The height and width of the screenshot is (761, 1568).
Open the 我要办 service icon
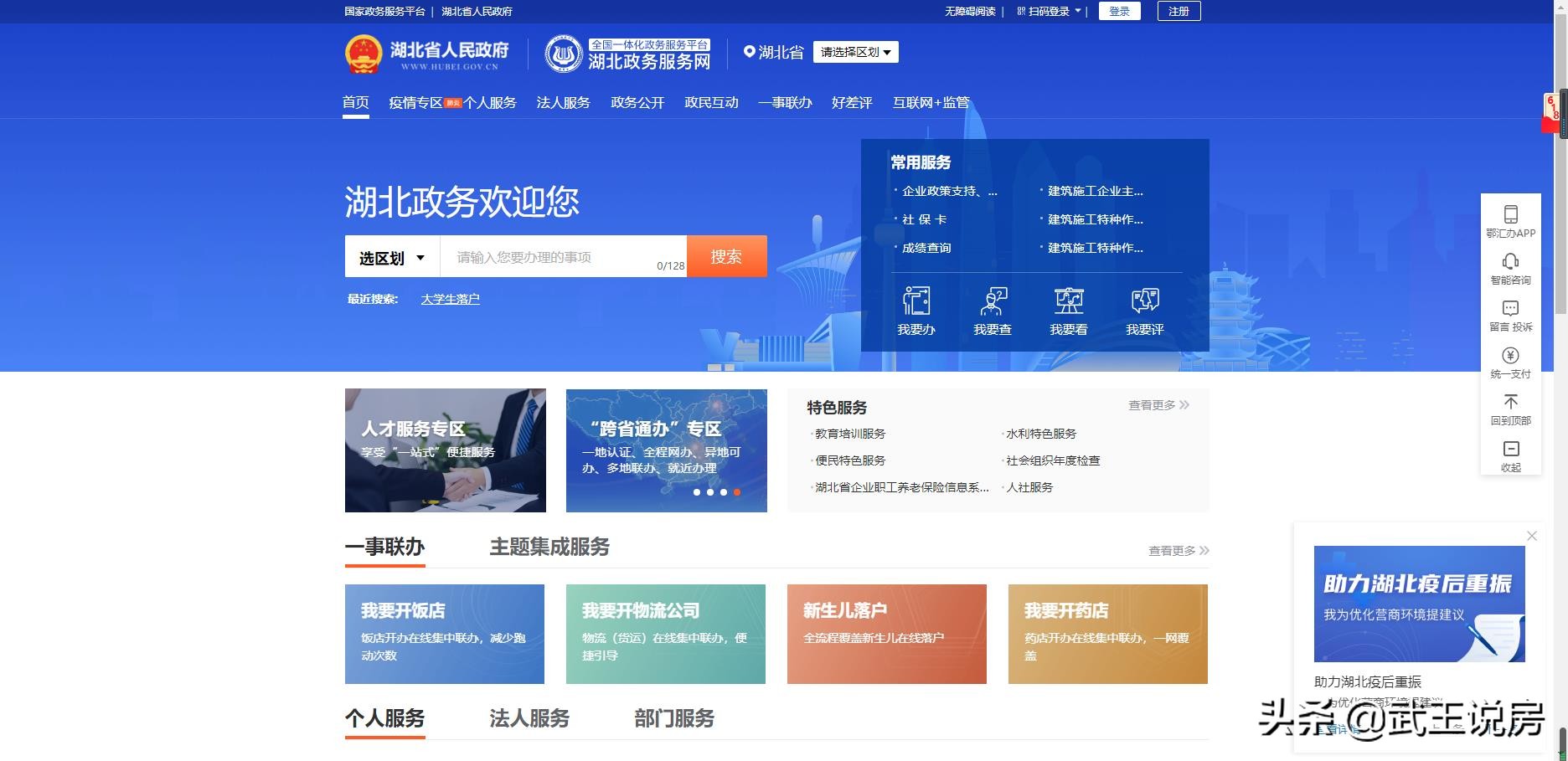916,310
